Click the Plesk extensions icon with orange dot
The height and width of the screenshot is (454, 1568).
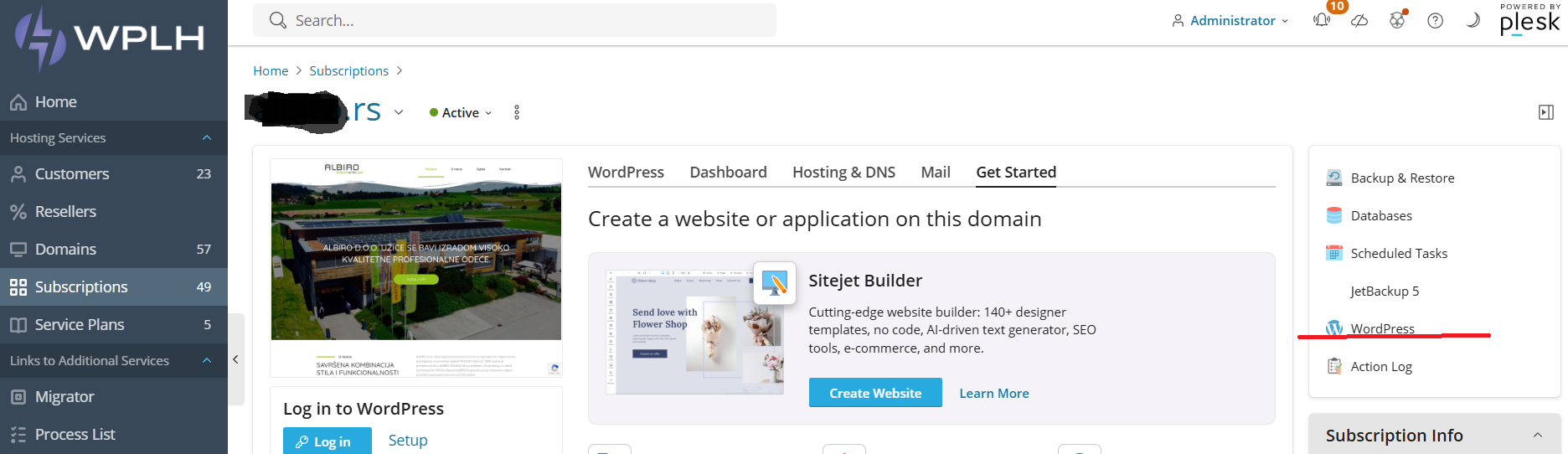pyautogui.click(x=1397, y=20)
